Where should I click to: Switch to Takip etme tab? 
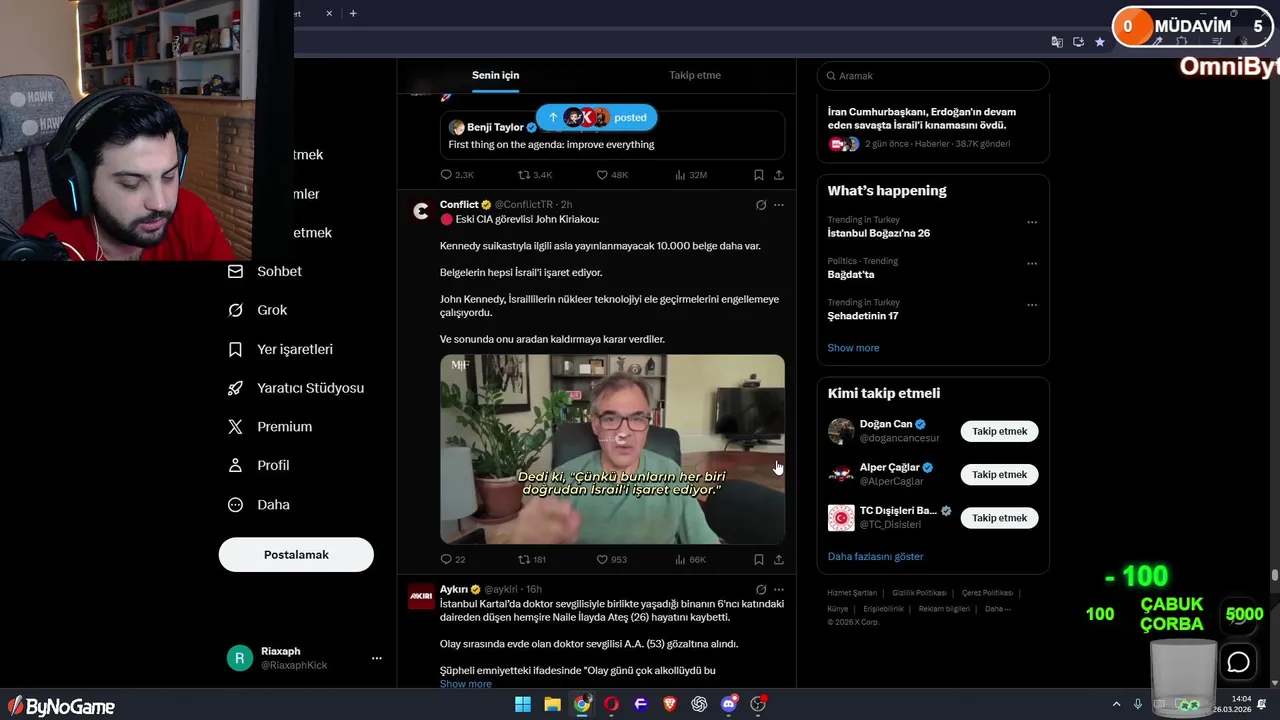click(x=695, y=75)
